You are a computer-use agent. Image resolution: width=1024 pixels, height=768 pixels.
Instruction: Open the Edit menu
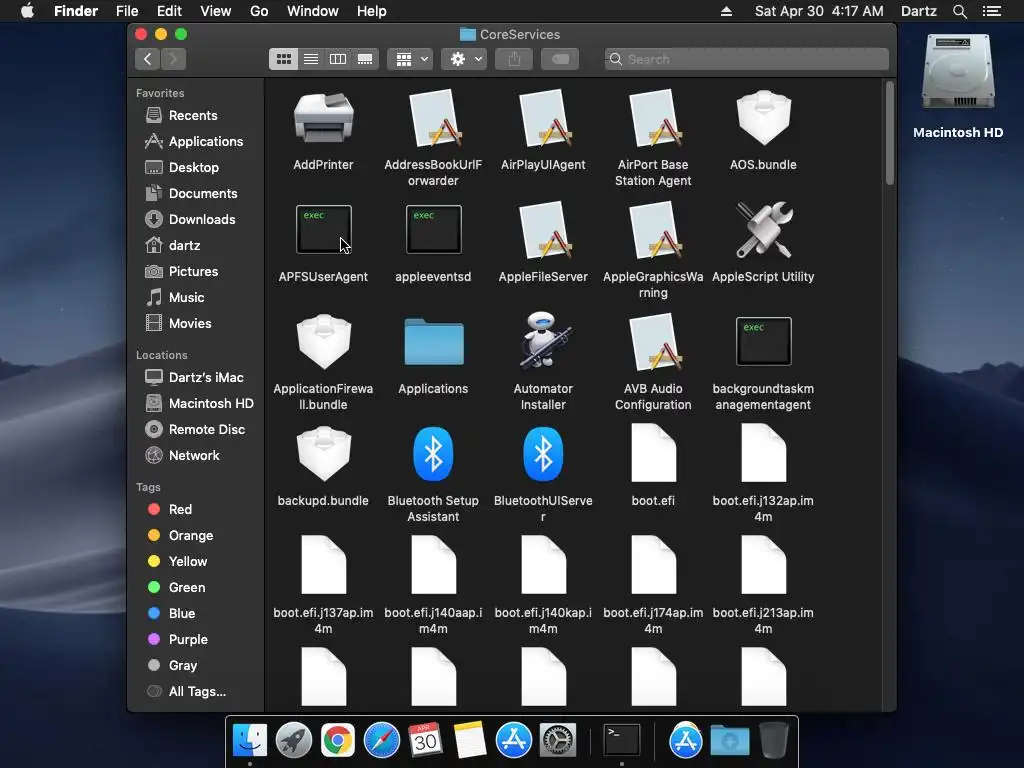(x=169, y=11)
